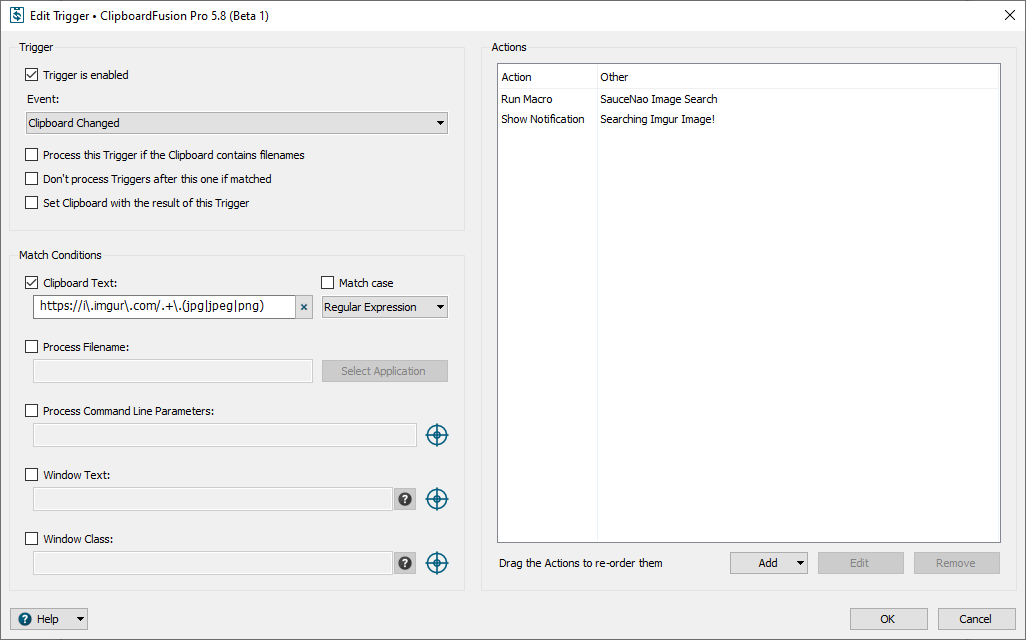Click help question icon next to Window Text field
The height and width of the screenshot is (640, 1026).
[x=405, y=499]
